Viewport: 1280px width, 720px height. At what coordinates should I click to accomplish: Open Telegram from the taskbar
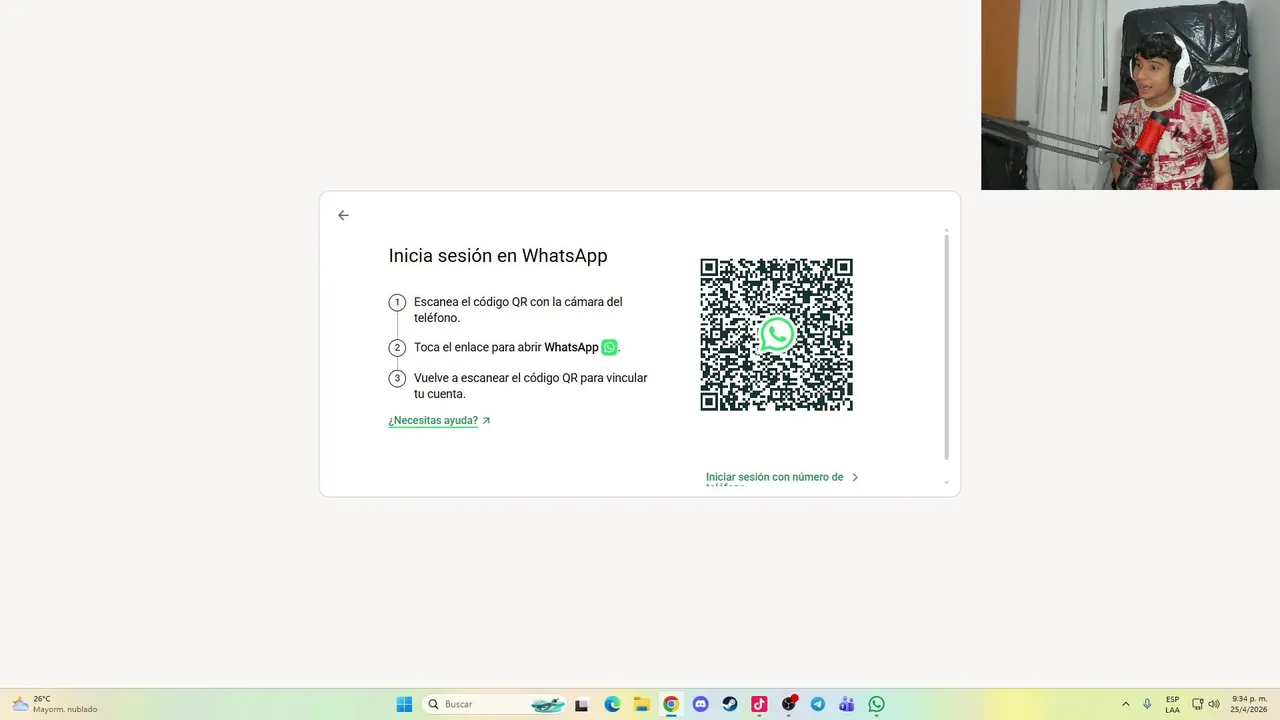pos(818,704)
